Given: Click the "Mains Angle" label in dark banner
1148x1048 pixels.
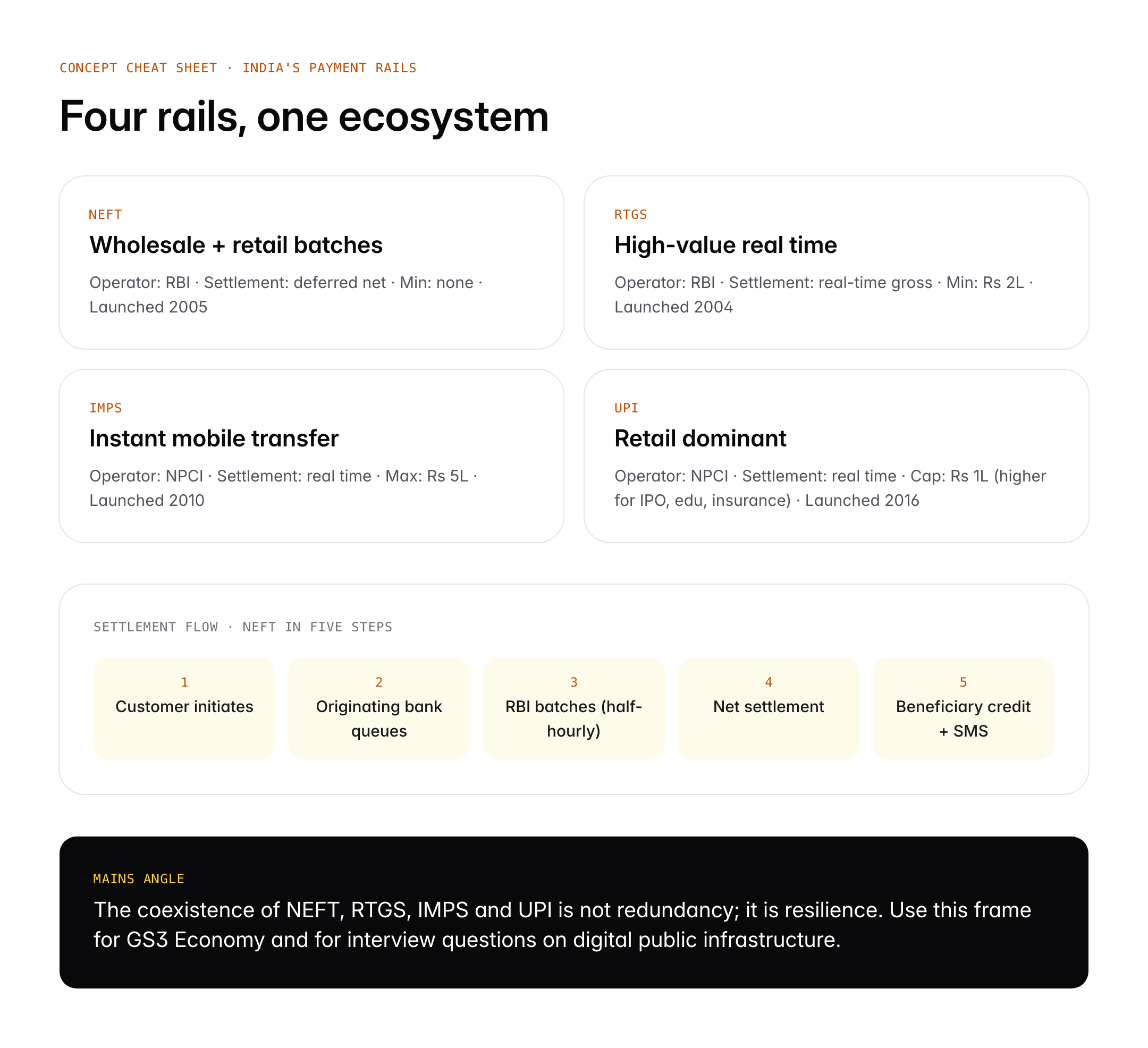Looking at the screenshot, I should (x=138, y=879).
